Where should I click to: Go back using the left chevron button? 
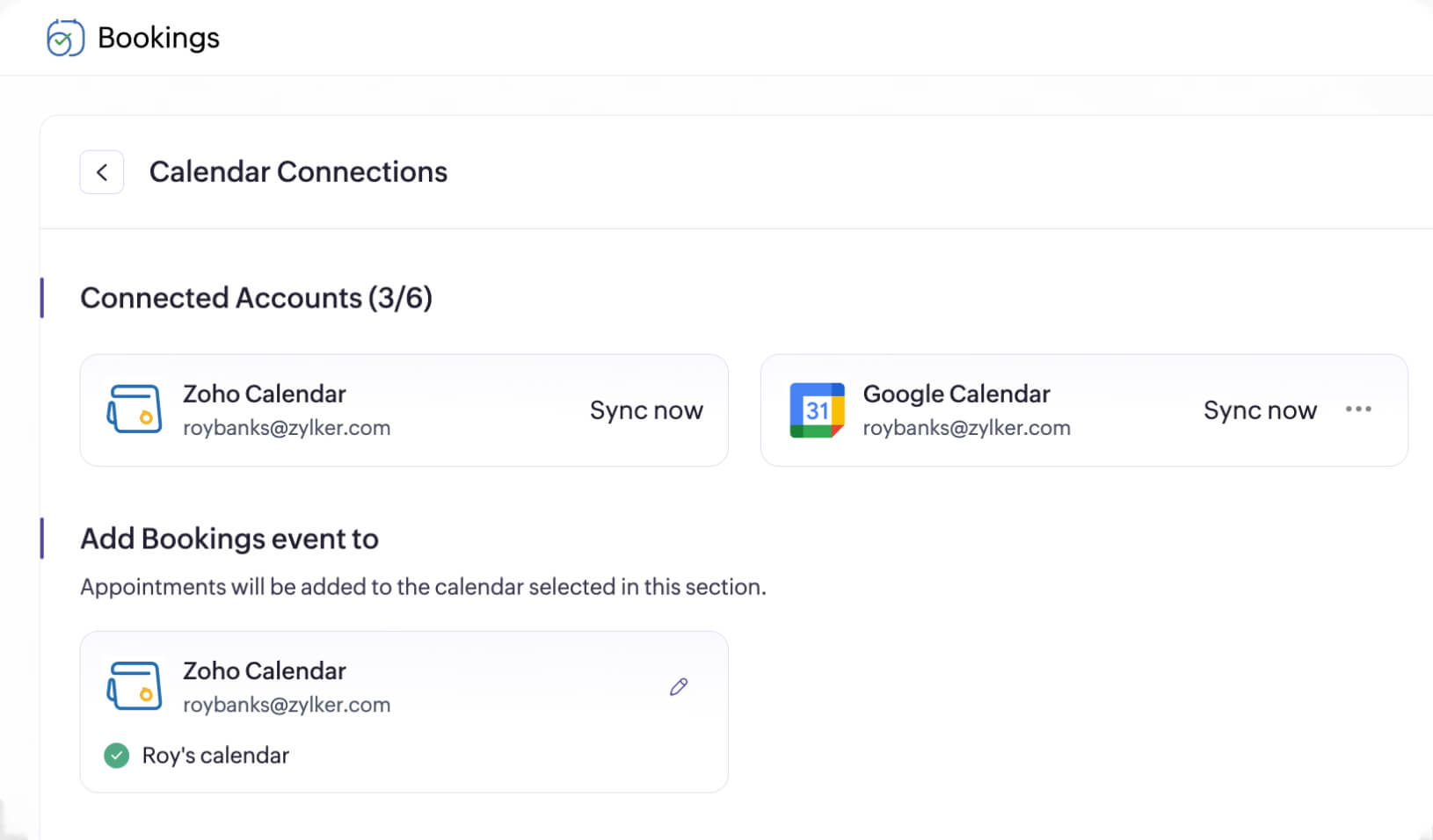pyautogui.click(x=102, y=172)
